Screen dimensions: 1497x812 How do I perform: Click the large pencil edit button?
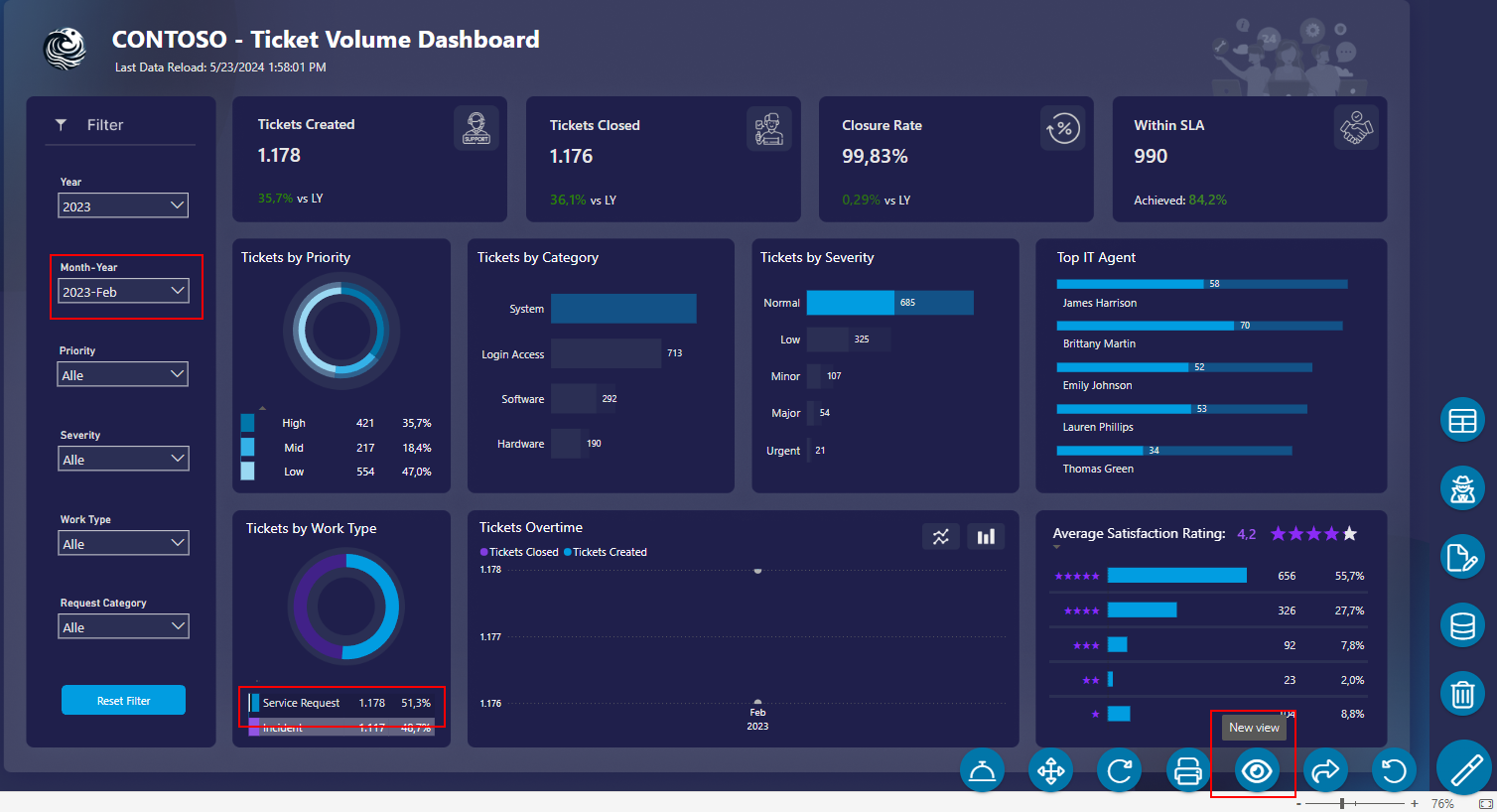click(1466, 769)
